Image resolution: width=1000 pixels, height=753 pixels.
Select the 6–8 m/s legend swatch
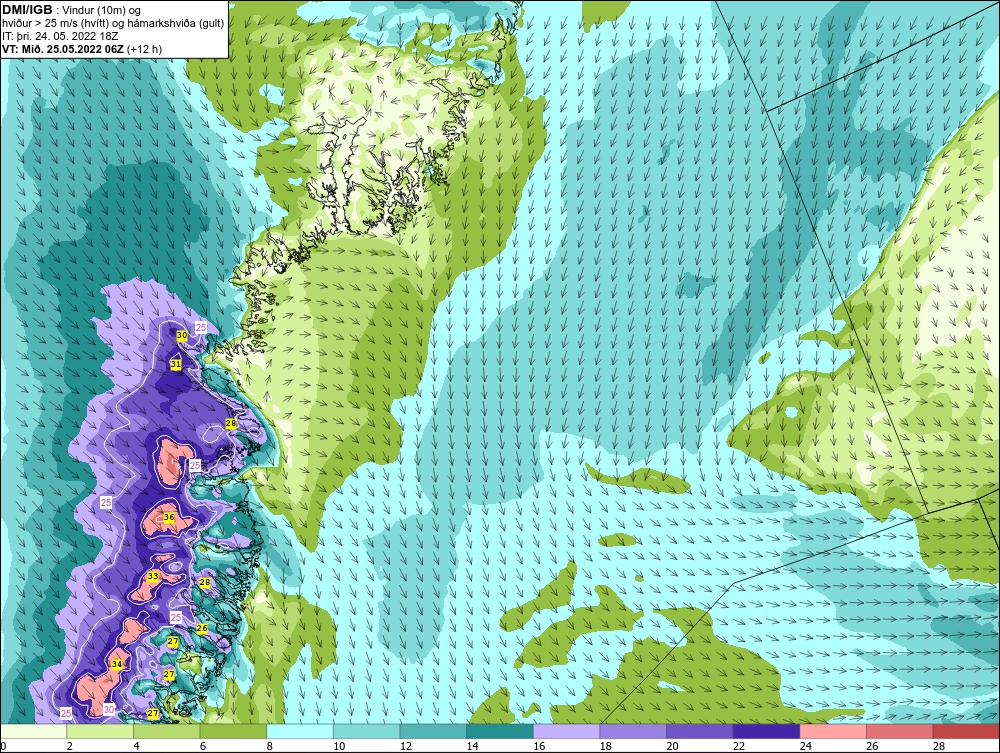click(x=233, y=731)
